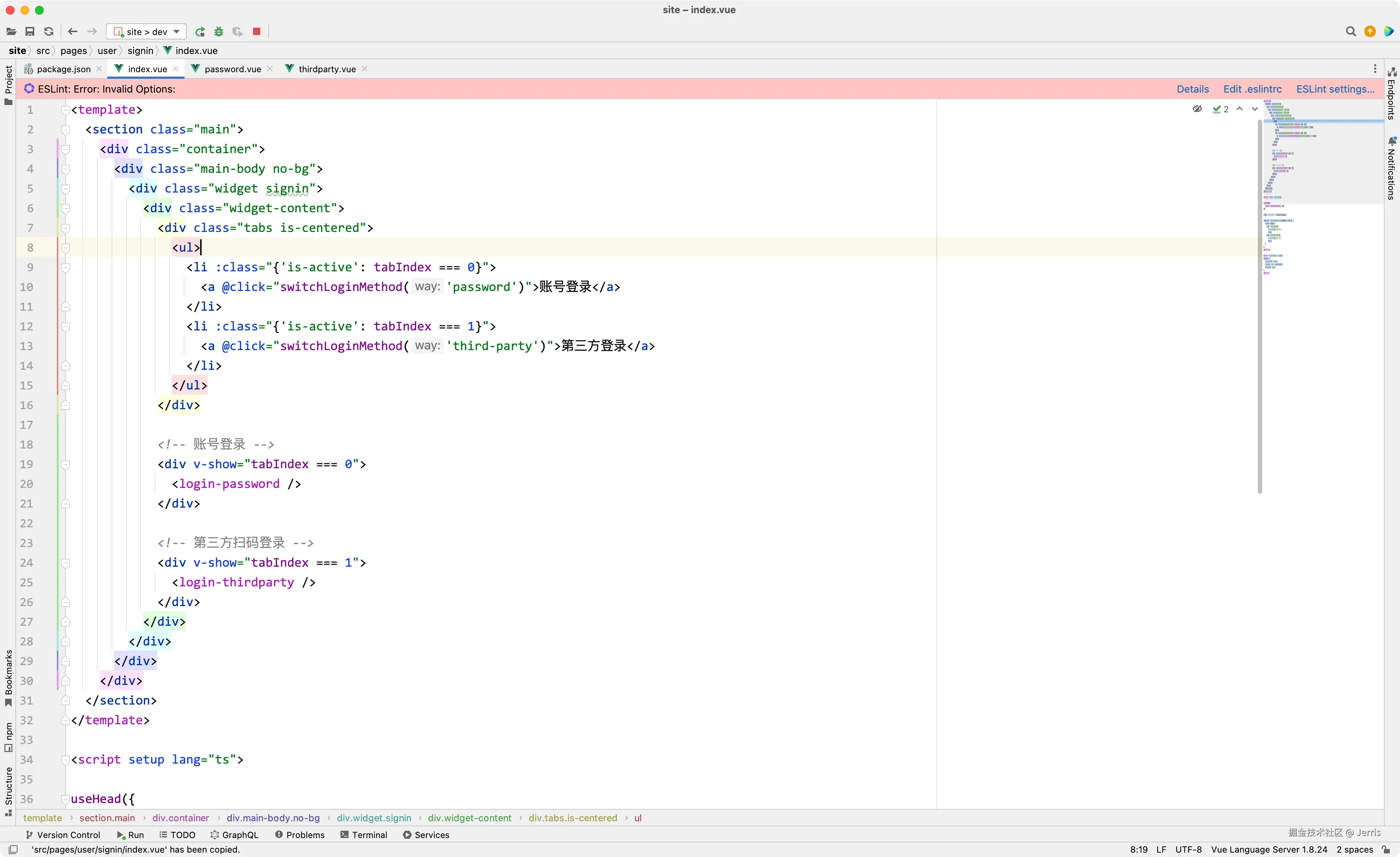This screenshot has width=1400, height=857.
Task: Stop the running process with red square
Action: (257, 32)
